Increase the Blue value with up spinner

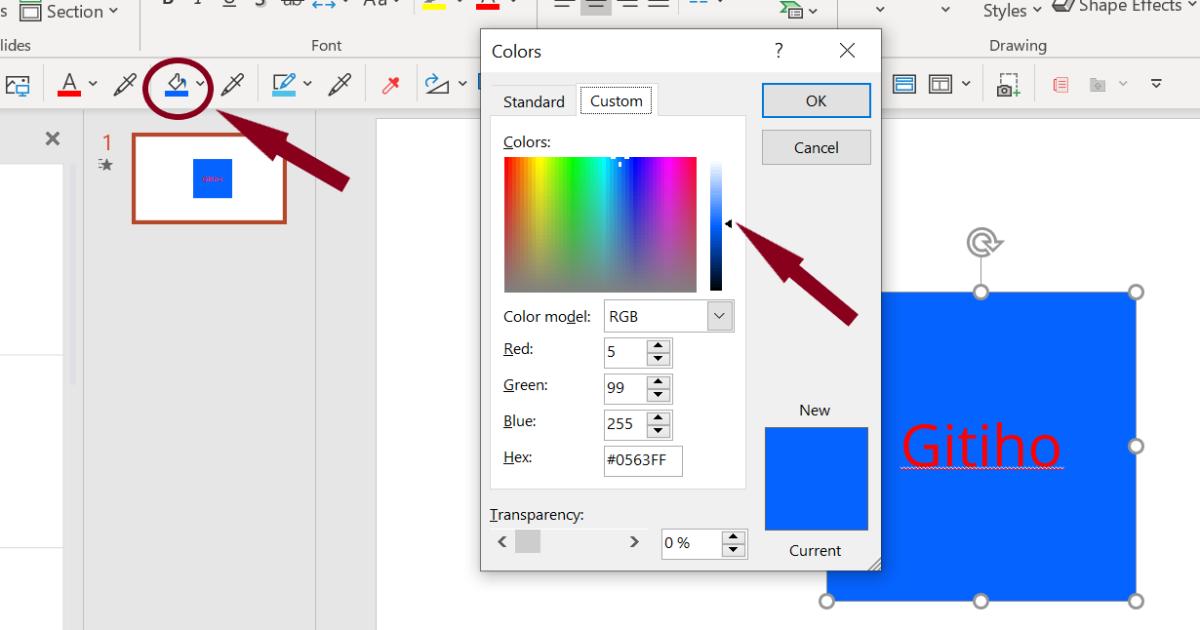(x=658, y=418)
